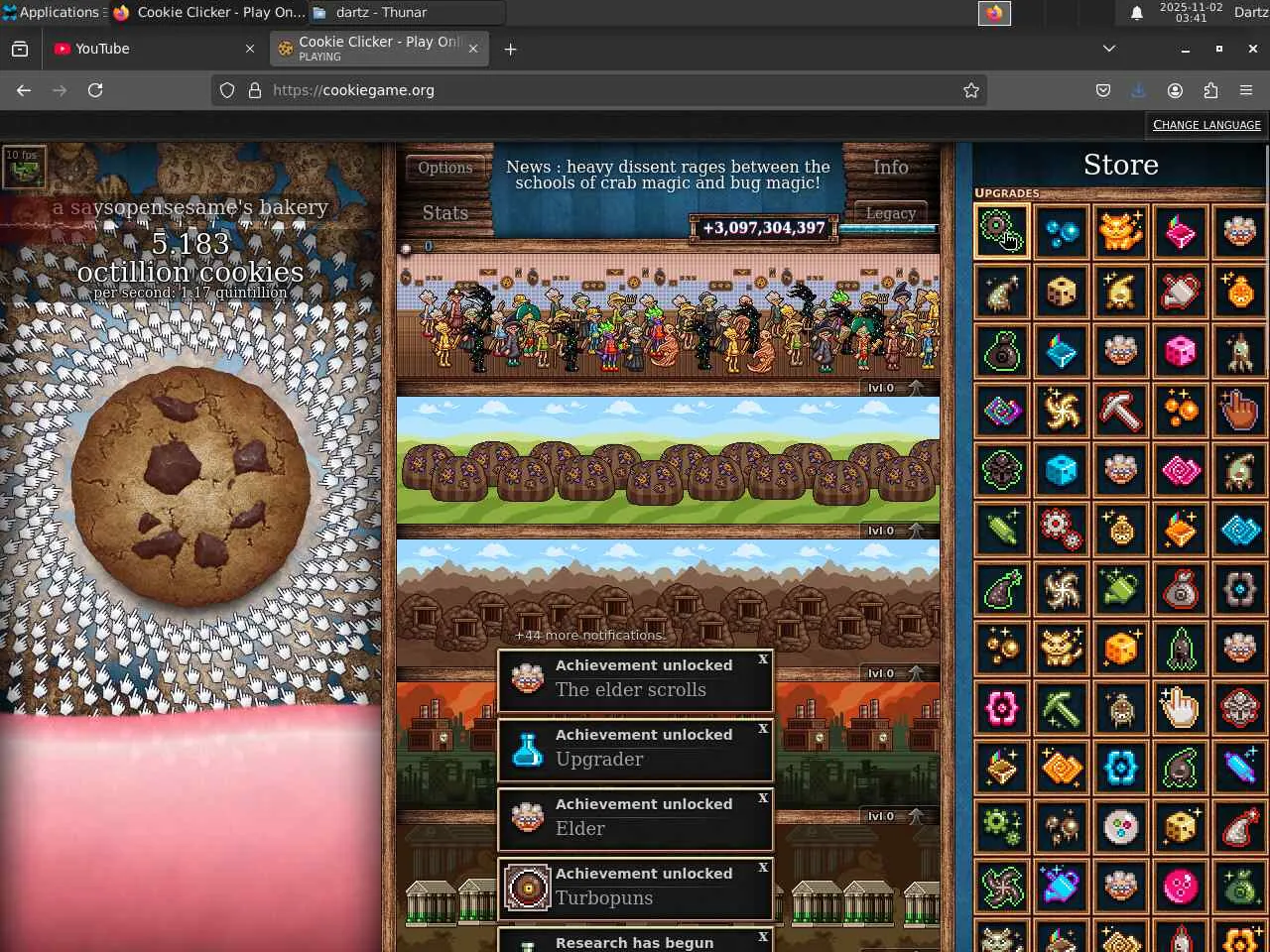The height and width of the screenshot is (952, 1270).
Task: Dismiss the Upgrader achievement notification
Action: pos(763,729)
